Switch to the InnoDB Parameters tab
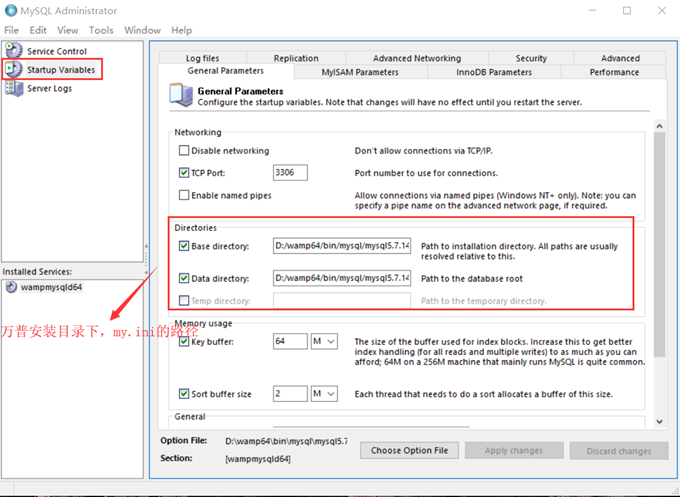Screen dimensions: 680x497 tap(494, 72)
